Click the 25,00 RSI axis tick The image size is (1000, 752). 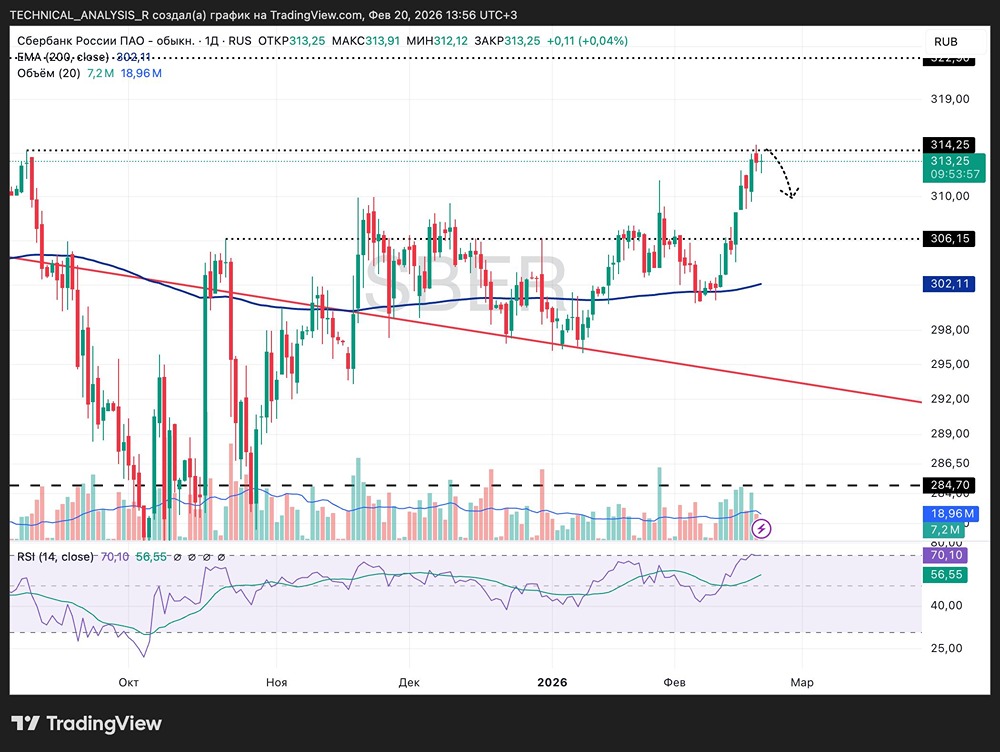[x=946, y=648]
